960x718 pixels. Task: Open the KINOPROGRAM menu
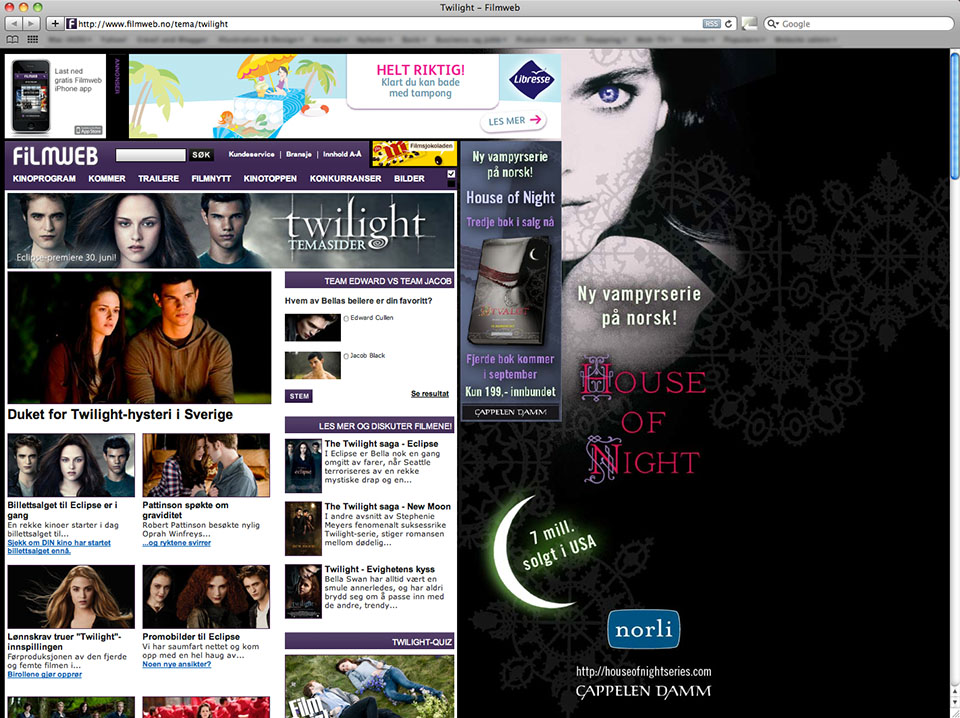click(44, 178)
